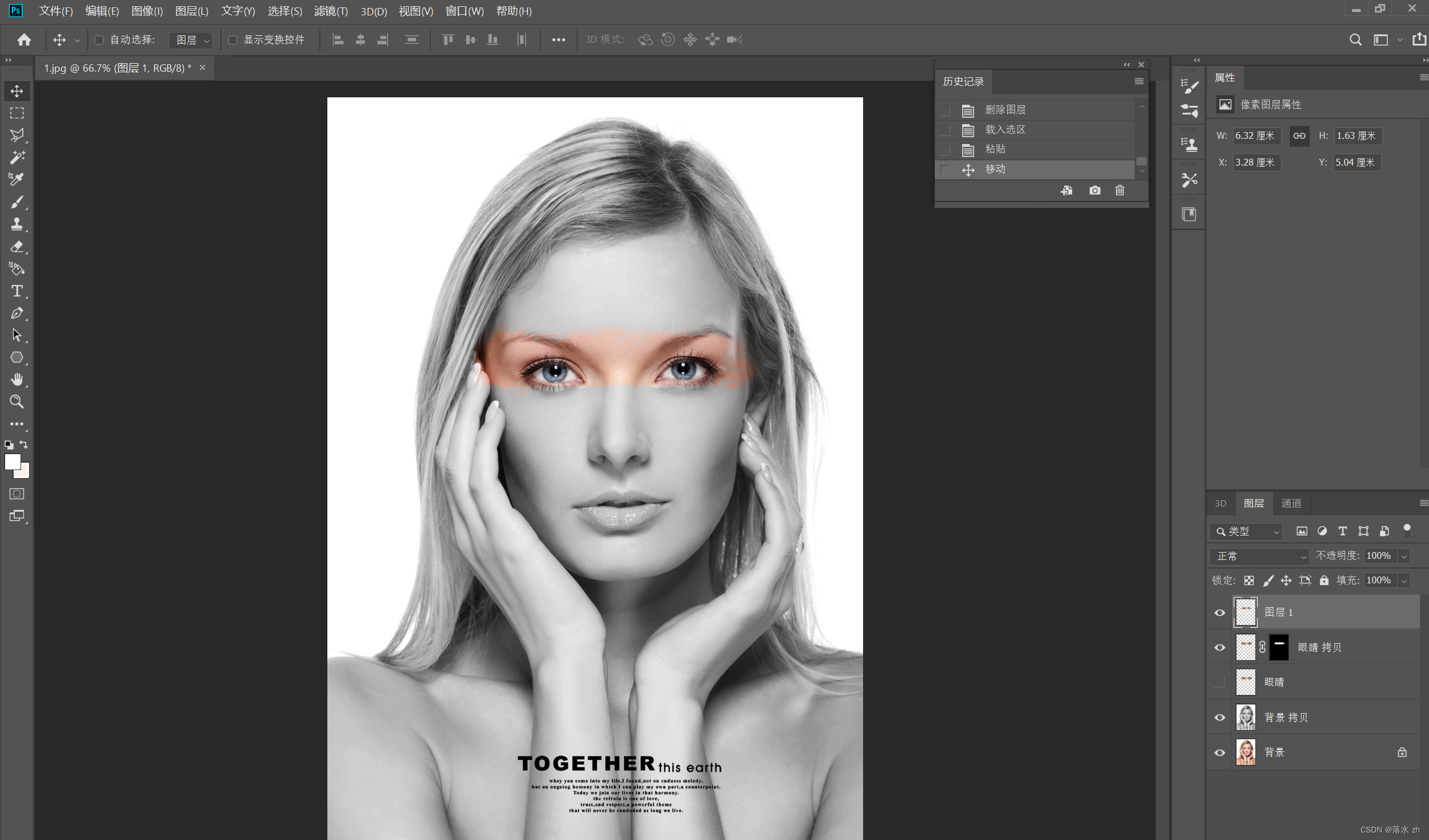Open the Search icon in options bar

[x=1356, y=39]
